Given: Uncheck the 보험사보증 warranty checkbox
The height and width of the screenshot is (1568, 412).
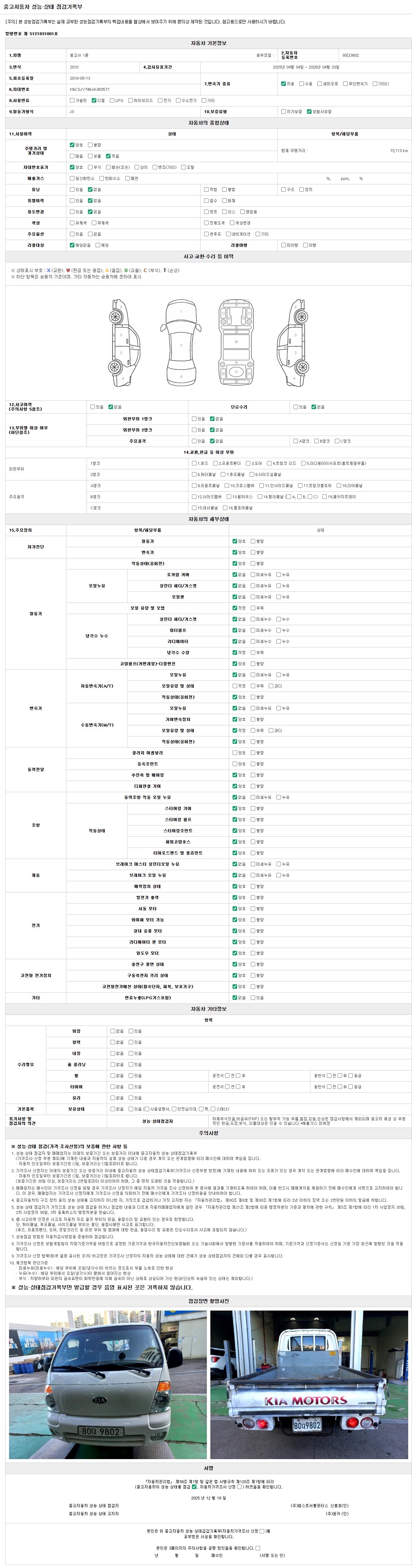Looking at the screenshot, I should click(309, 111).
